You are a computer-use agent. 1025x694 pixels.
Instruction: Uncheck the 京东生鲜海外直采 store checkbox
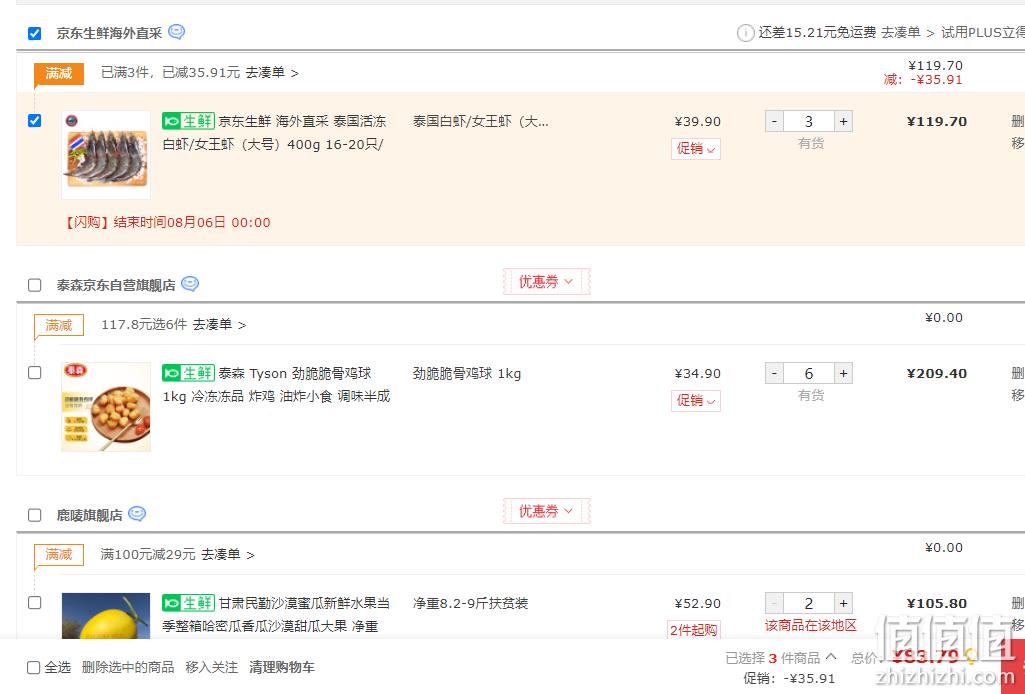pyautogui.click(x=35, y=33)
